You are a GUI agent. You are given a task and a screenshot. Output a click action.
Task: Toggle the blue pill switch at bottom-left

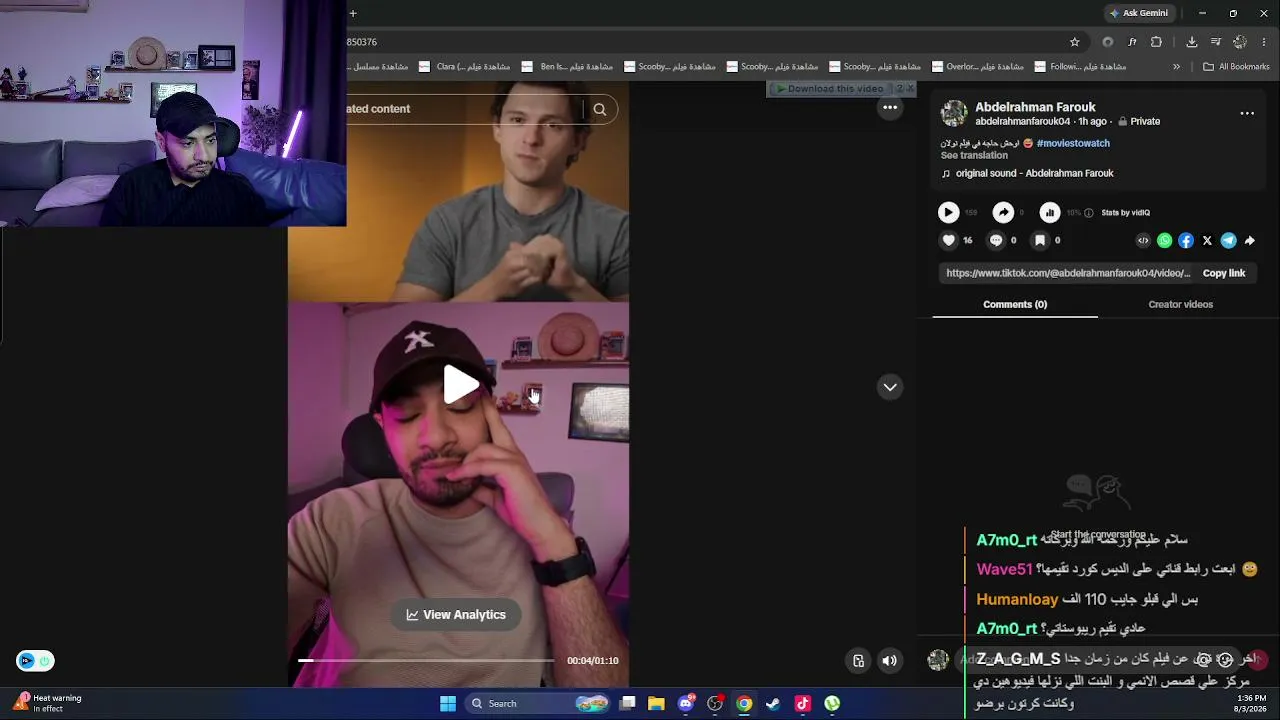[x=35, y=661]
